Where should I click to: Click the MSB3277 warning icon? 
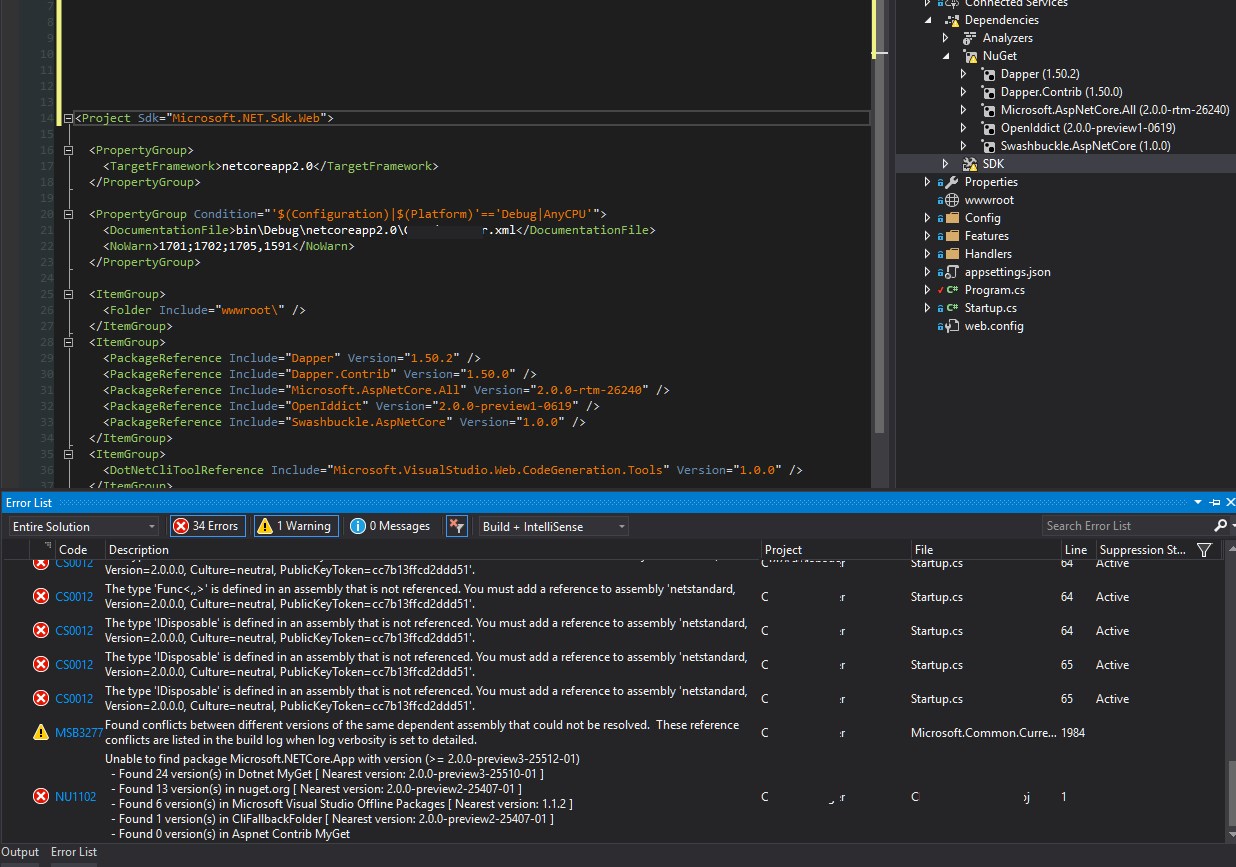pyautogui.click(x=41, y=733)
